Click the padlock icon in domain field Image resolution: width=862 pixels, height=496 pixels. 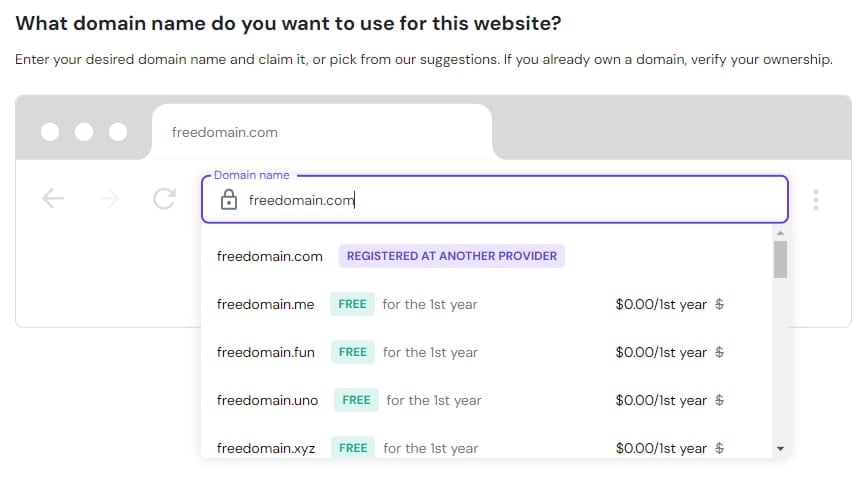click(229, 200)
